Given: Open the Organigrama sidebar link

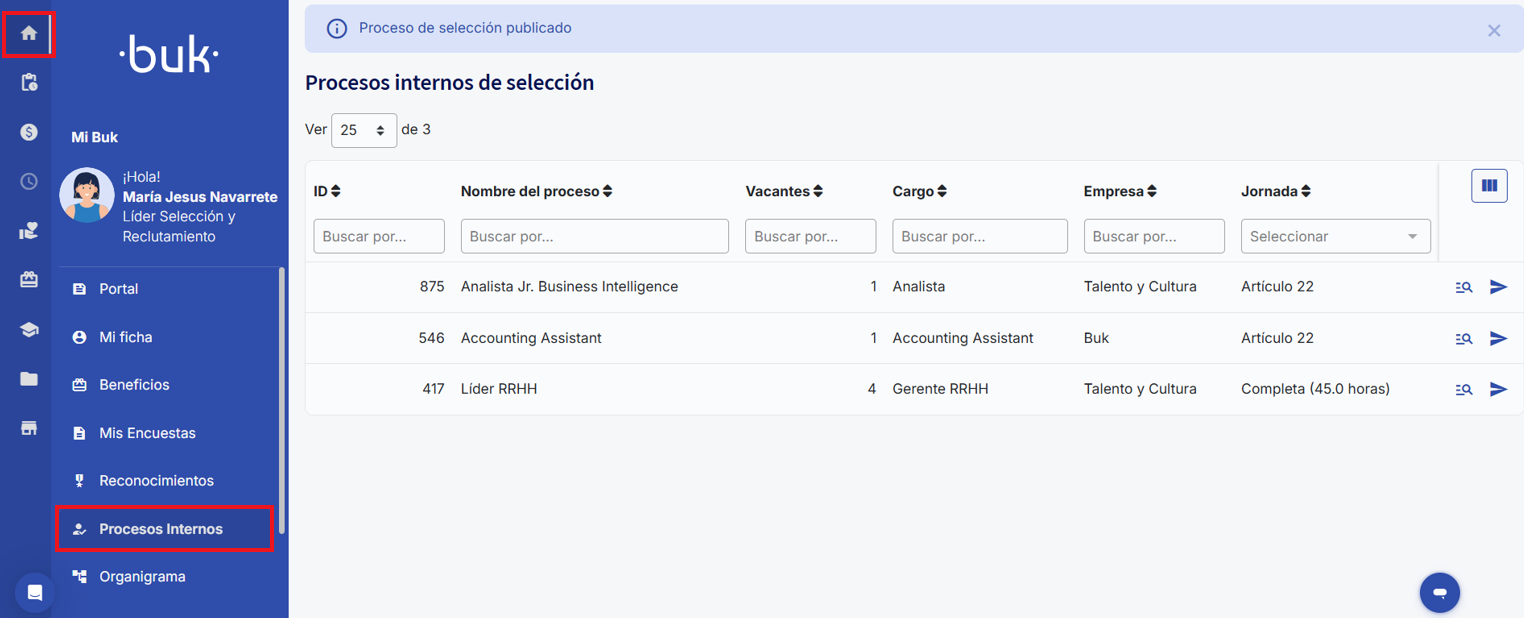Looking at the screenshot, I should coord(142,577).
